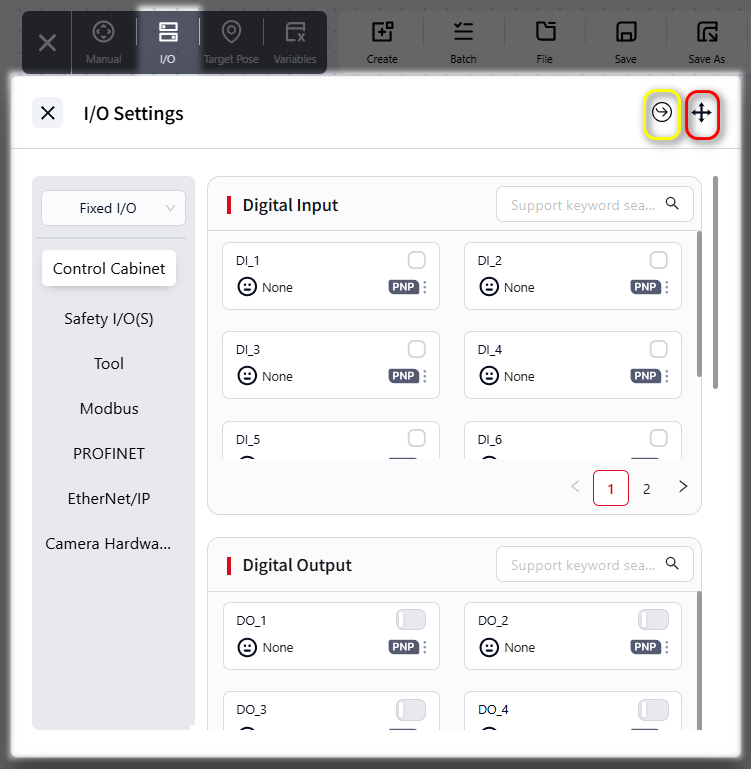Toggle the DO_2 output switch

[x=653, y=620]
